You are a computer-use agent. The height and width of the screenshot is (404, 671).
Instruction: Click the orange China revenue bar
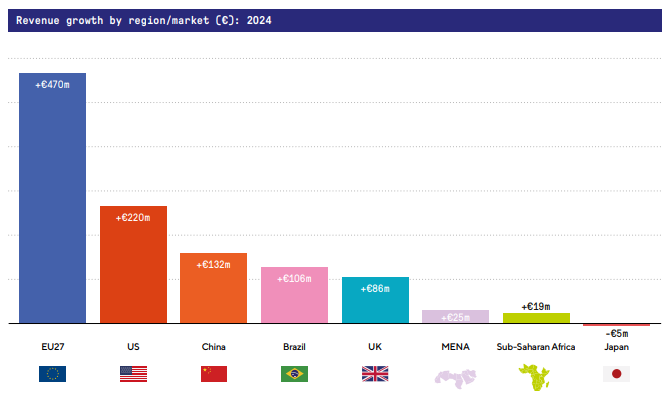(213, 292)
